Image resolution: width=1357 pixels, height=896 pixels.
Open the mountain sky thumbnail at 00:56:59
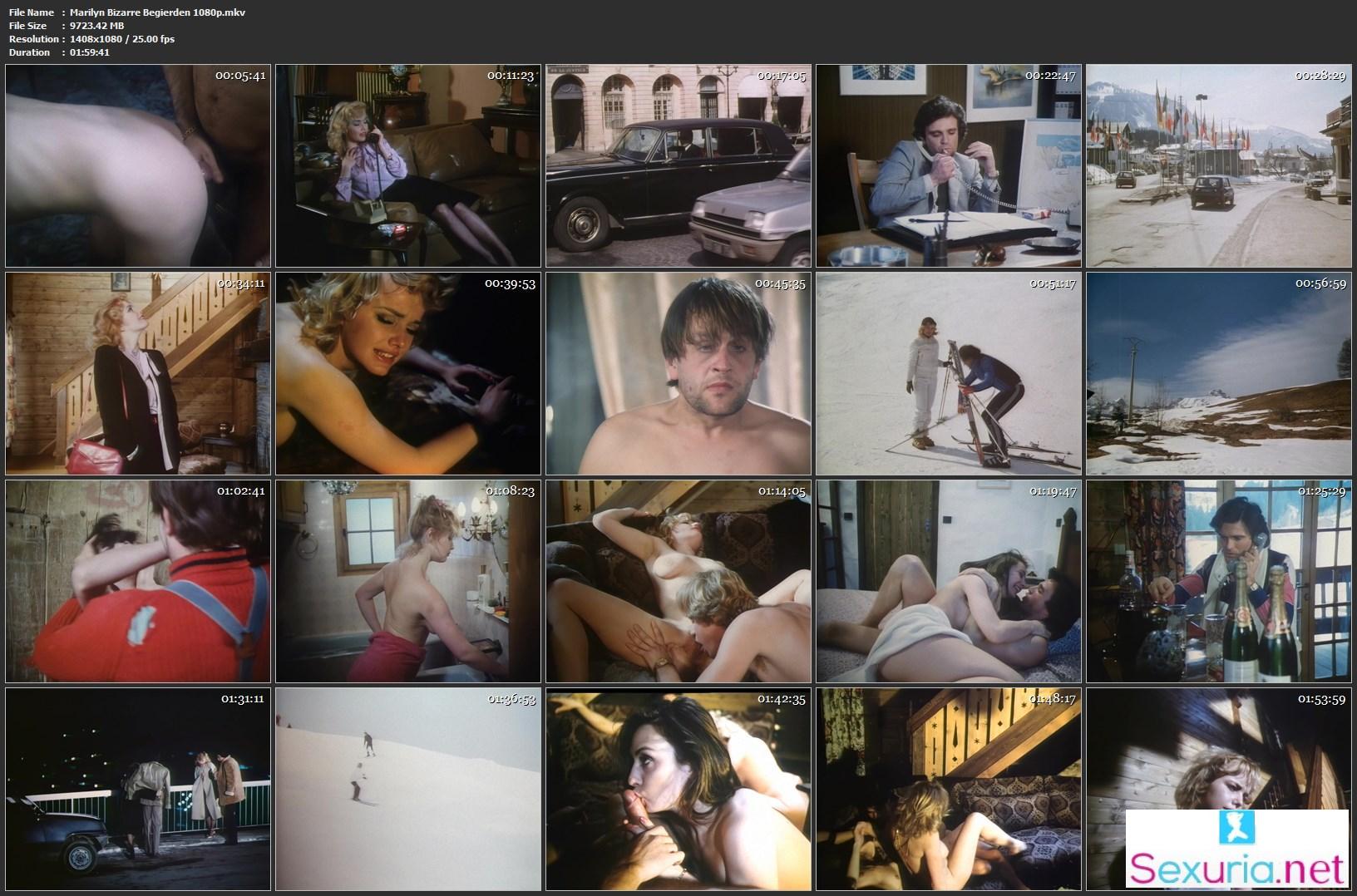click(x=1218, y=373)
